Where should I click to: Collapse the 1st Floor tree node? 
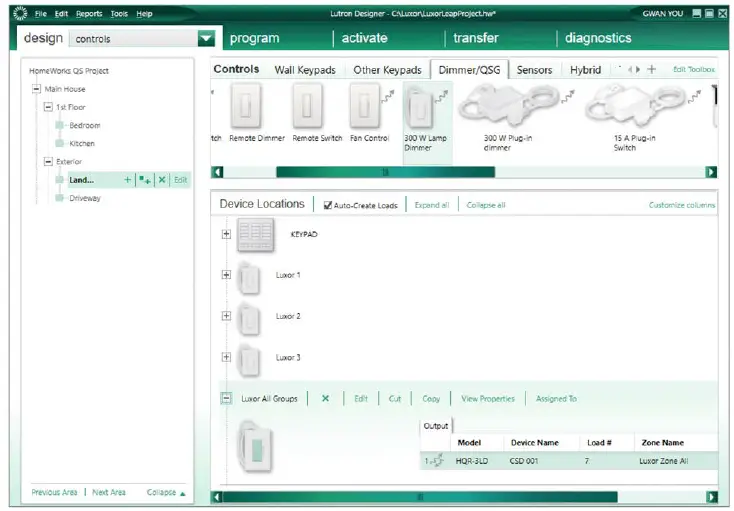[x=48, y=107]
